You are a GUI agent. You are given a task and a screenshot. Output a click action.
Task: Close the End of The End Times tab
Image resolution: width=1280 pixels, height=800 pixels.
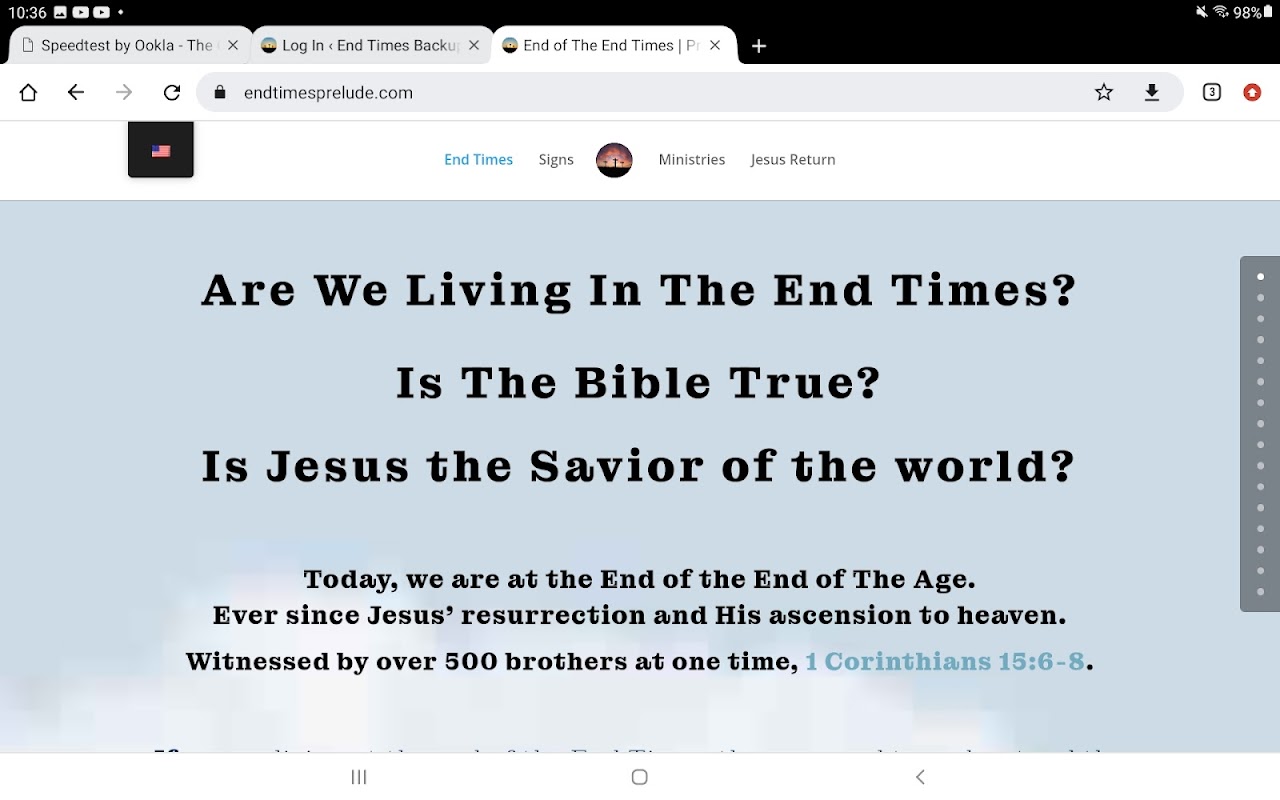(715, 45)
